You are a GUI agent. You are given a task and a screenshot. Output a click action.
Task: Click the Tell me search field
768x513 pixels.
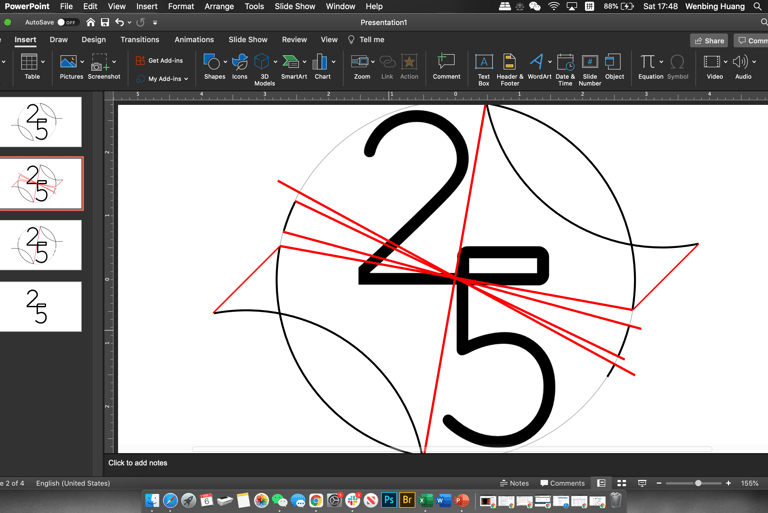click(366, 40)
